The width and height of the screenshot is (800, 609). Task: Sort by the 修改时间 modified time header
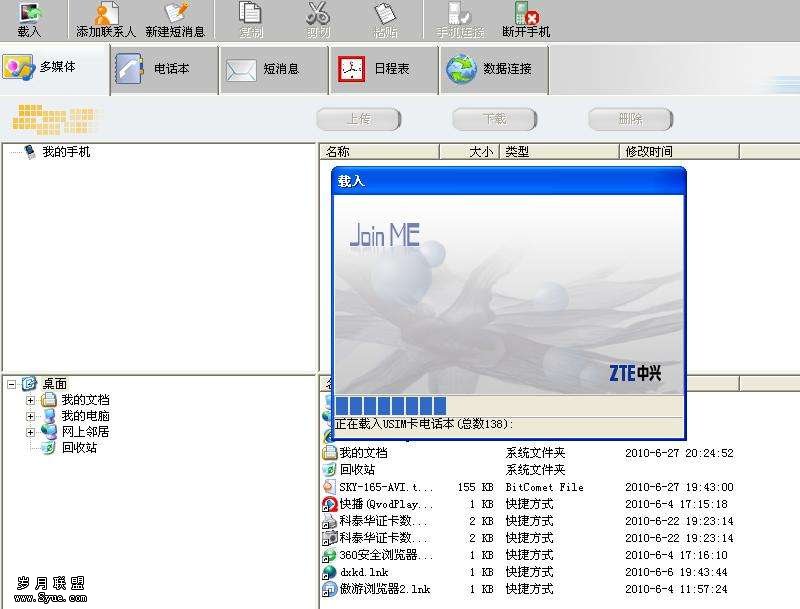click(x=679, y=151)
